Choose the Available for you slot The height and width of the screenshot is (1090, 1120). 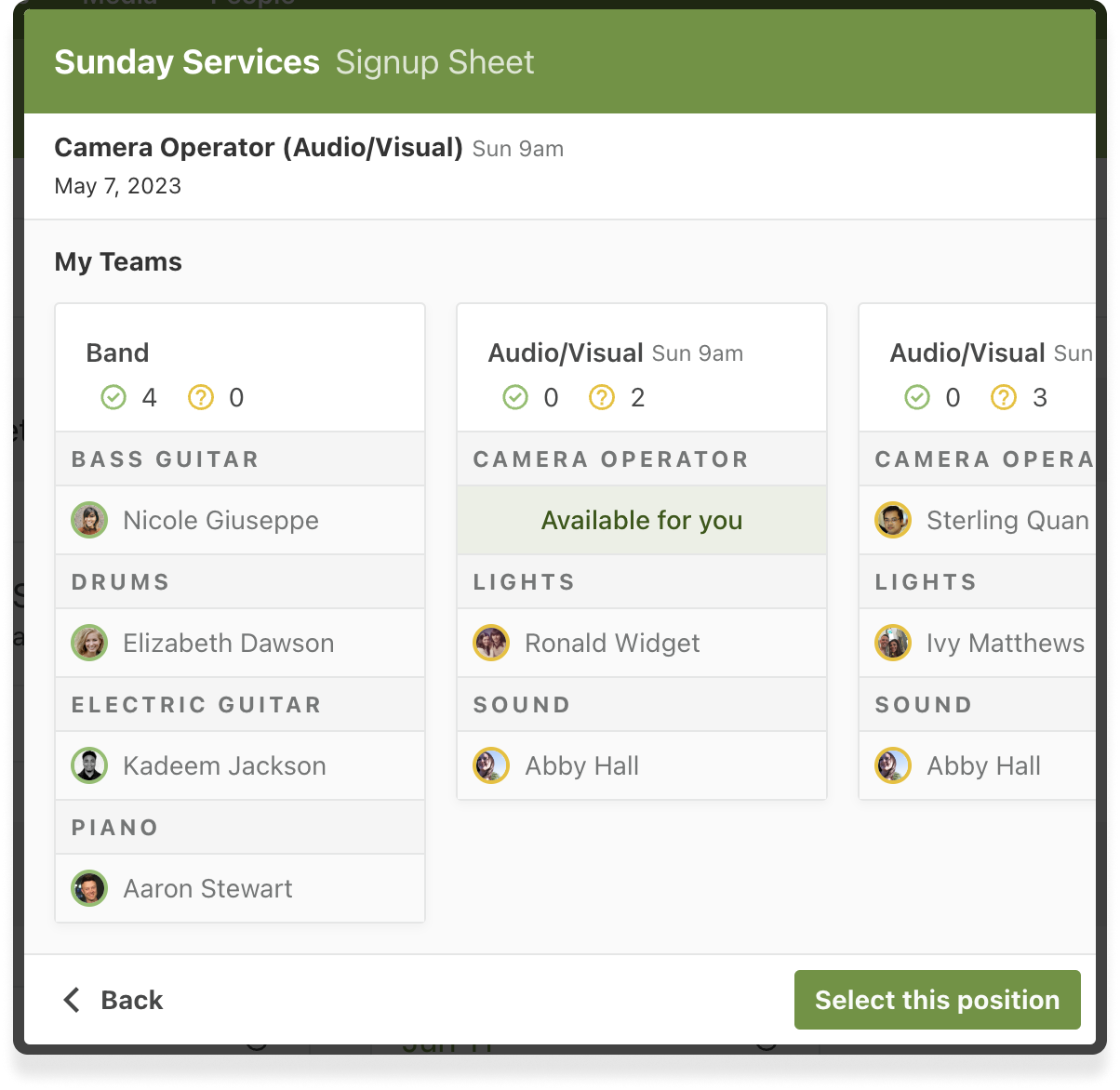[642, 521]
